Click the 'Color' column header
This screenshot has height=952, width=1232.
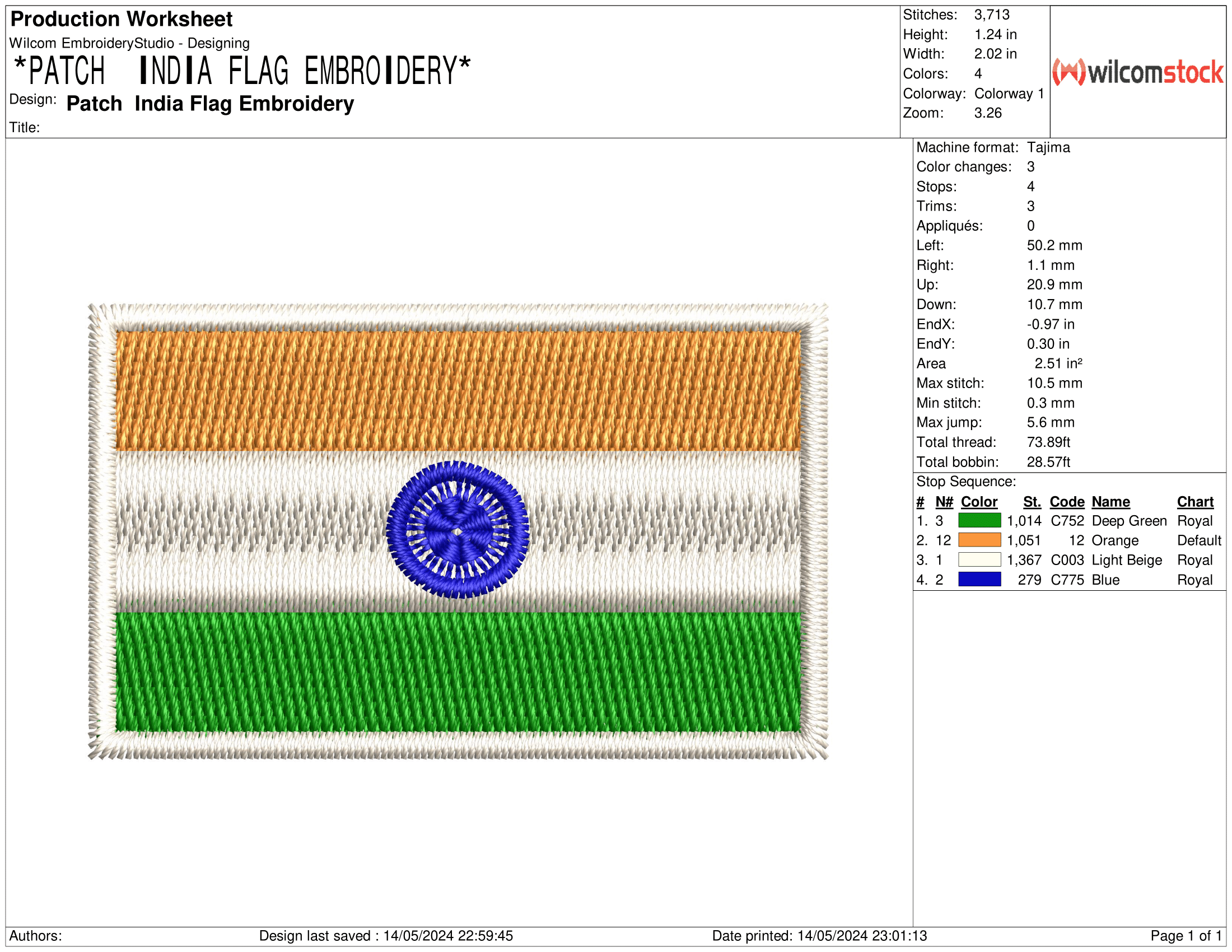(979, 502)
